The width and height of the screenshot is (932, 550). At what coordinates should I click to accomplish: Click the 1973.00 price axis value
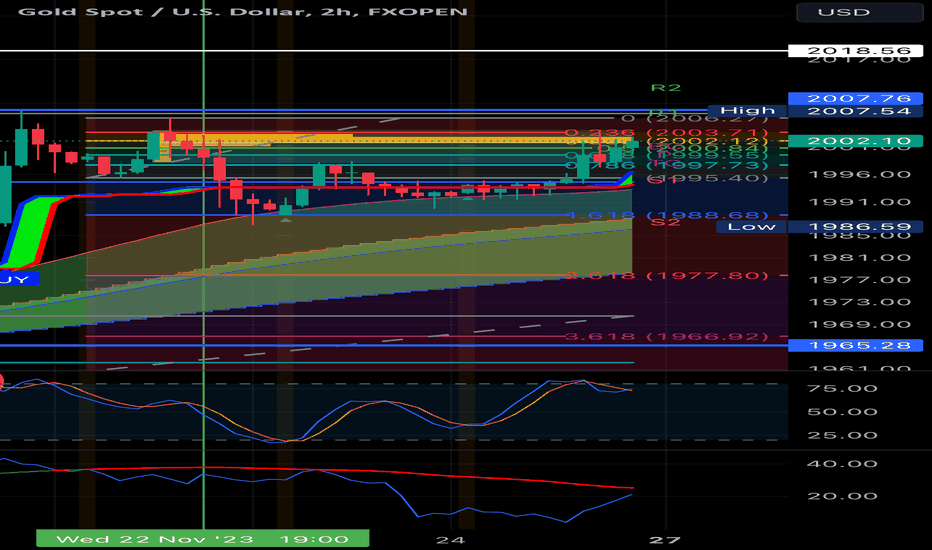coord(859,302)
